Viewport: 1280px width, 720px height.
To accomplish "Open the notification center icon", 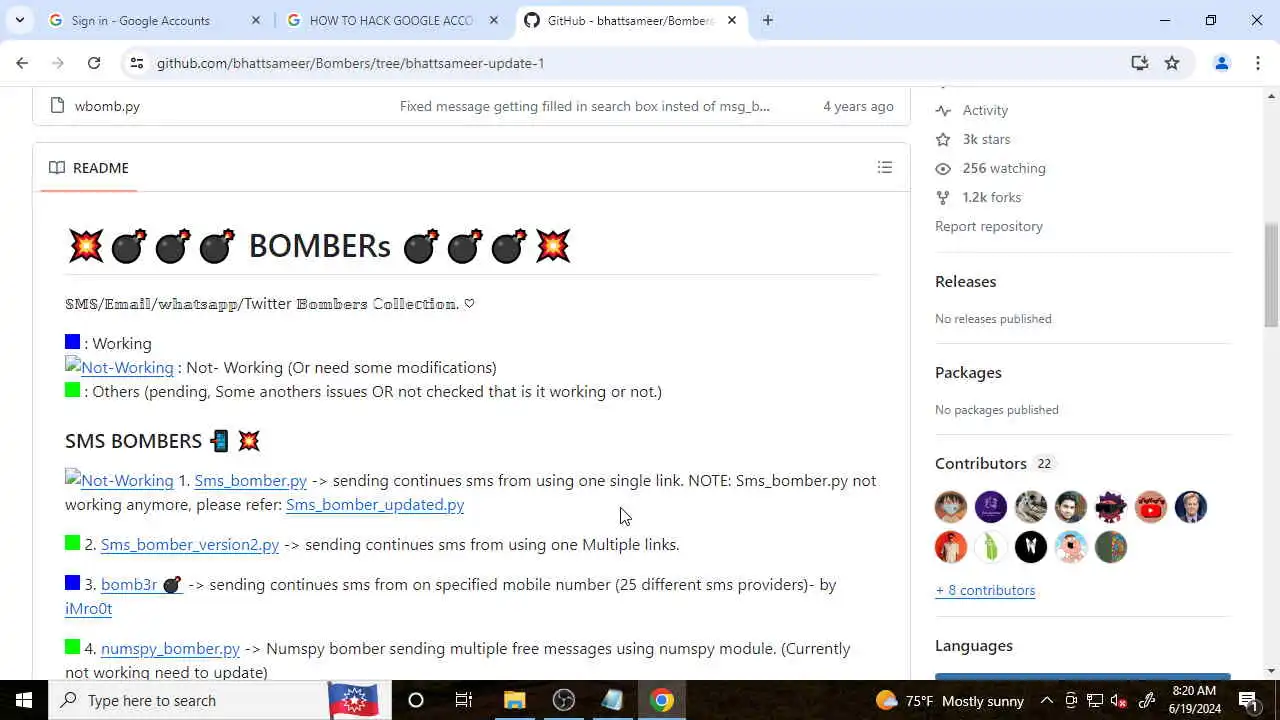I will [x=1248, y=700].
